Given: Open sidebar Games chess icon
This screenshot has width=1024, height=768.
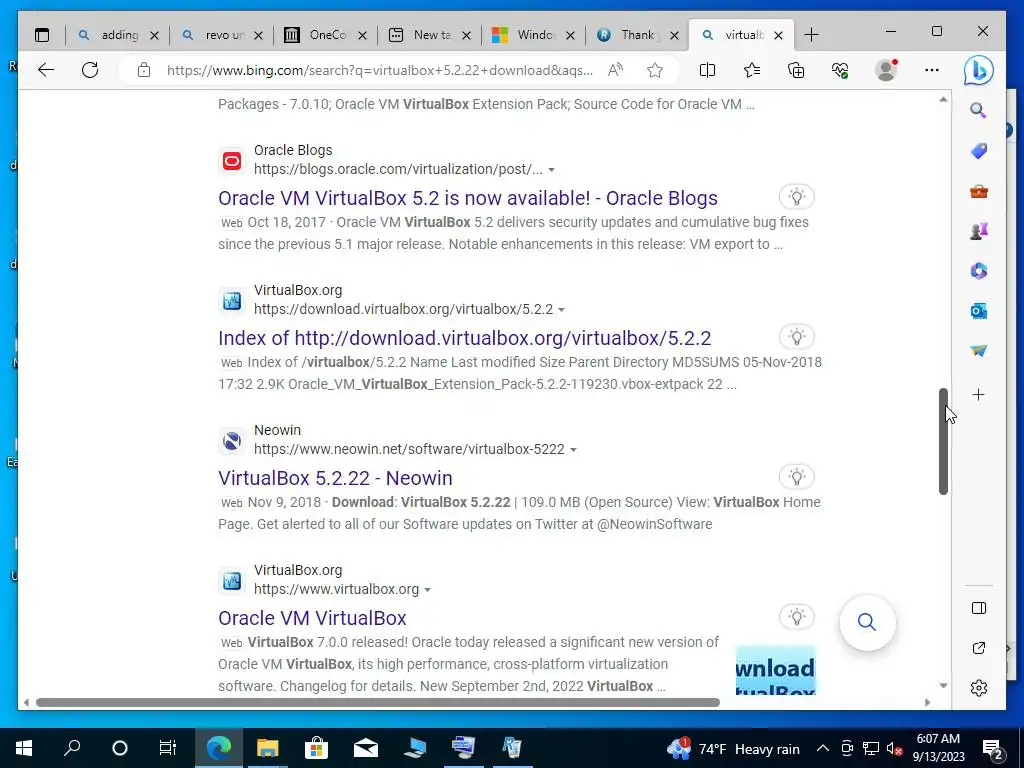Looking at the screenshot, I should [978, 231].
